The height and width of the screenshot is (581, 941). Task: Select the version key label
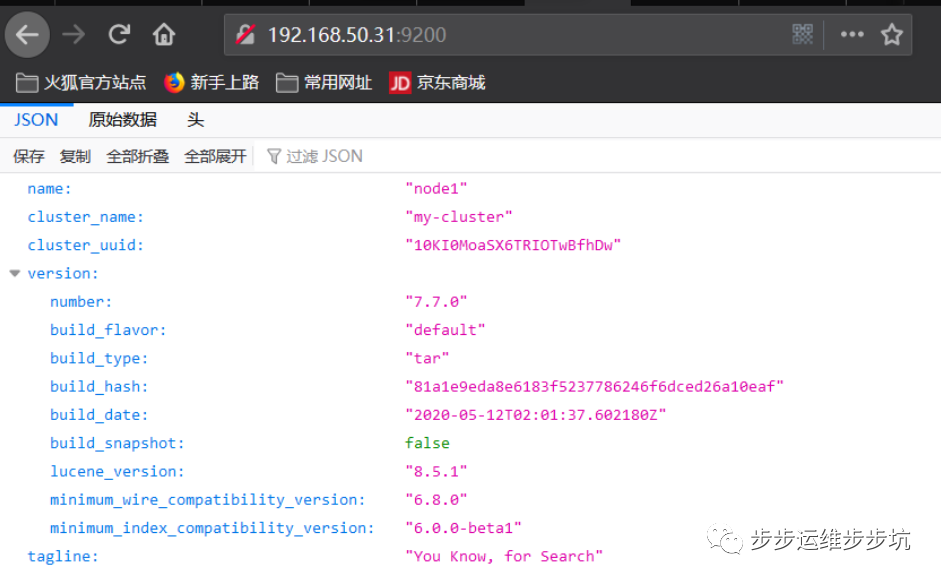pos(63,273)
